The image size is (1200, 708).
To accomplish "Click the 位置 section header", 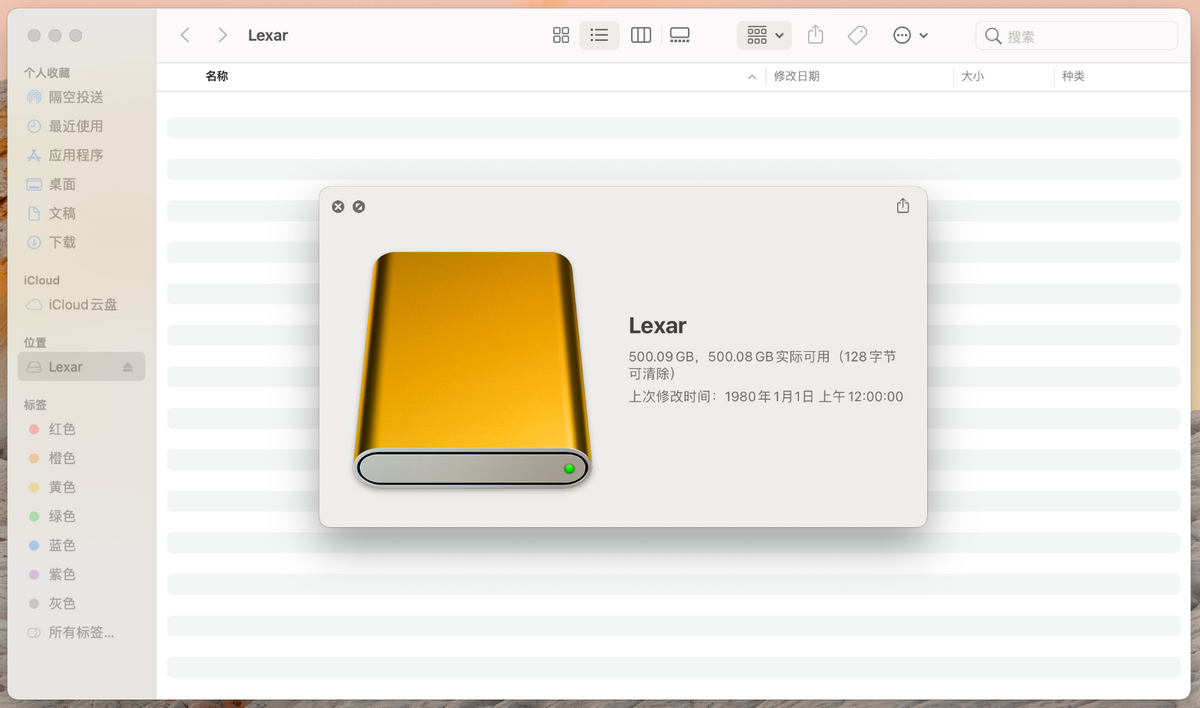I will pyautogui.click(x=35, y=343).
